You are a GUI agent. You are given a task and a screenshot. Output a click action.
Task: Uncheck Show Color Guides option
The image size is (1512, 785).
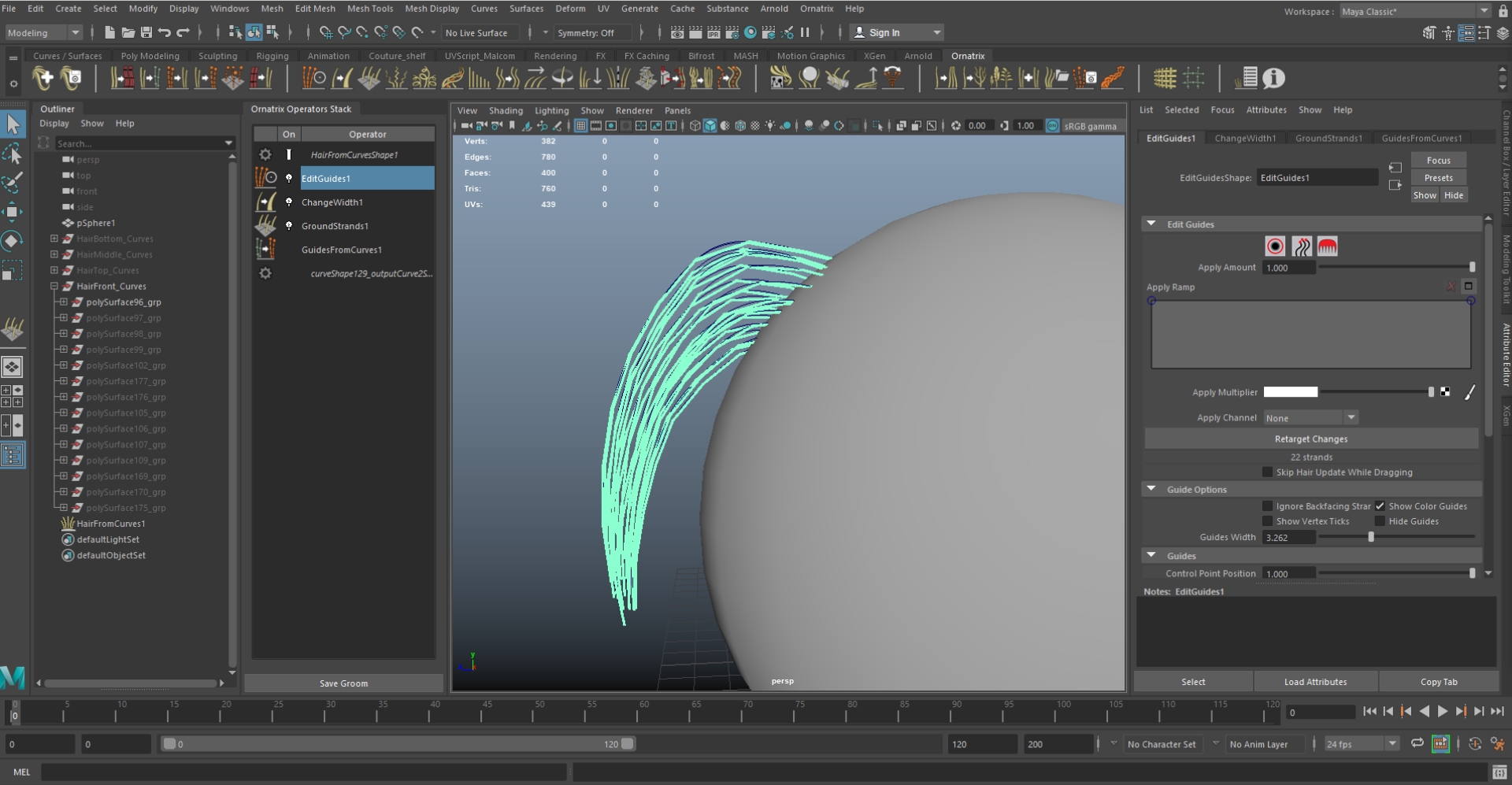pos(1380,506)
